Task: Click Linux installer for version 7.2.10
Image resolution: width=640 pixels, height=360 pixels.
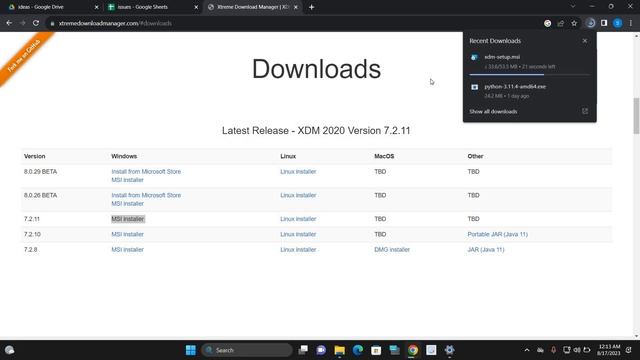Action: 298,234
